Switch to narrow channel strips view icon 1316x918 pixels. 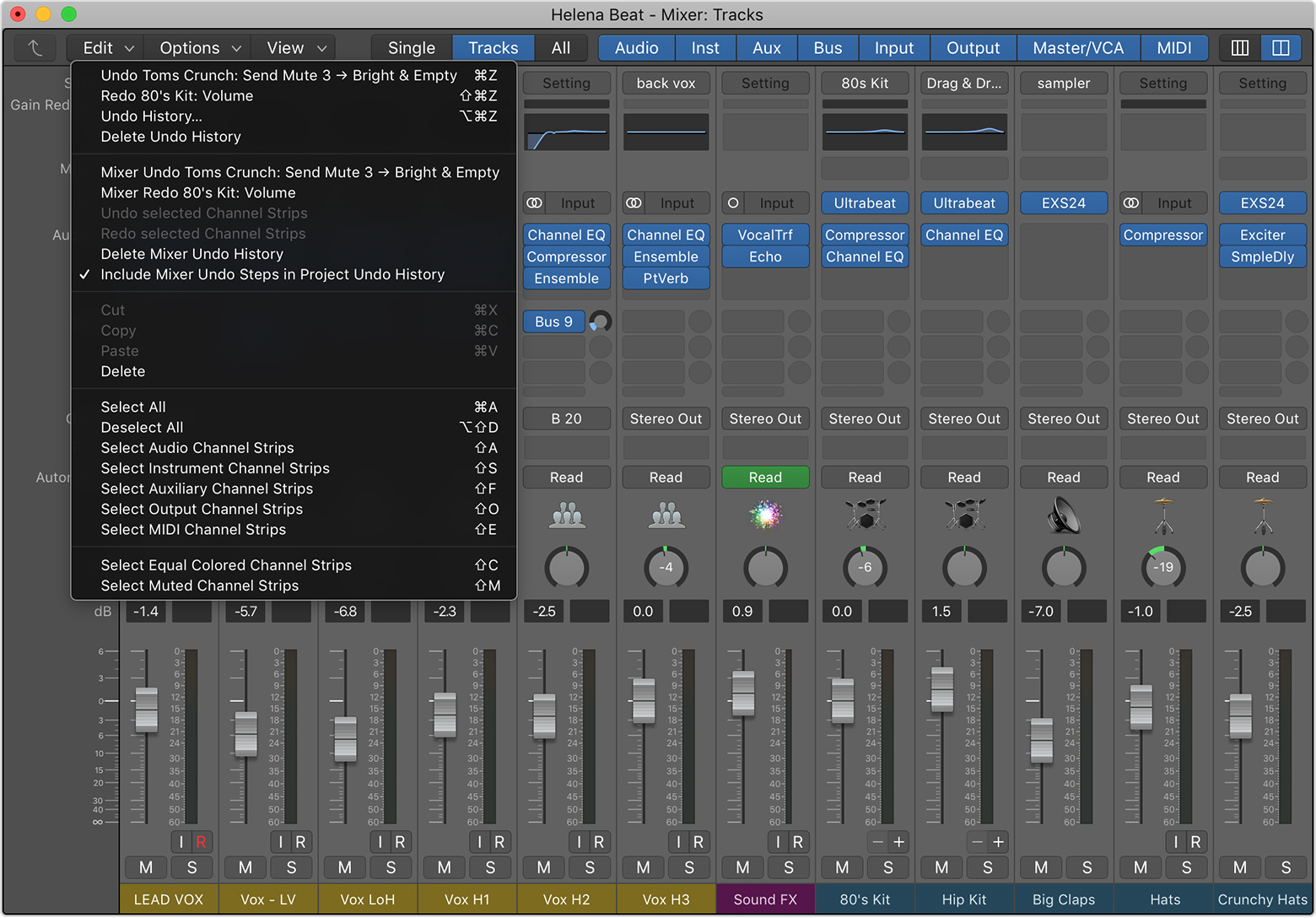click(1240, 48)
